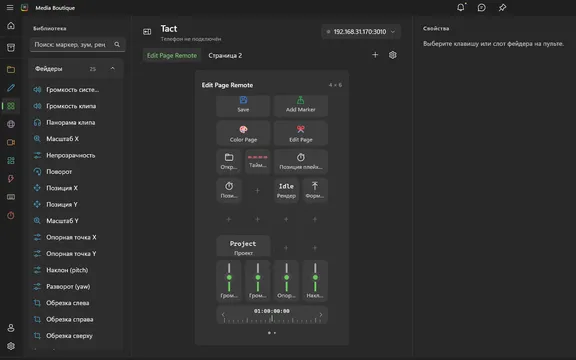The height and width of the screenshot is (360, 576).
Task: Select Обрезка справа fader
Action: 75,319
